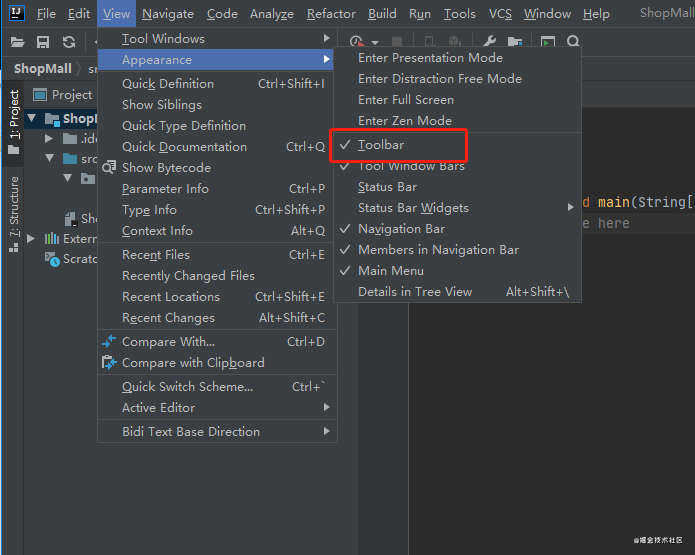The height and width of the screenshot is (555, 695).
Task: Toggle the Toolbar option off
Action: click(x=381, y=145)
